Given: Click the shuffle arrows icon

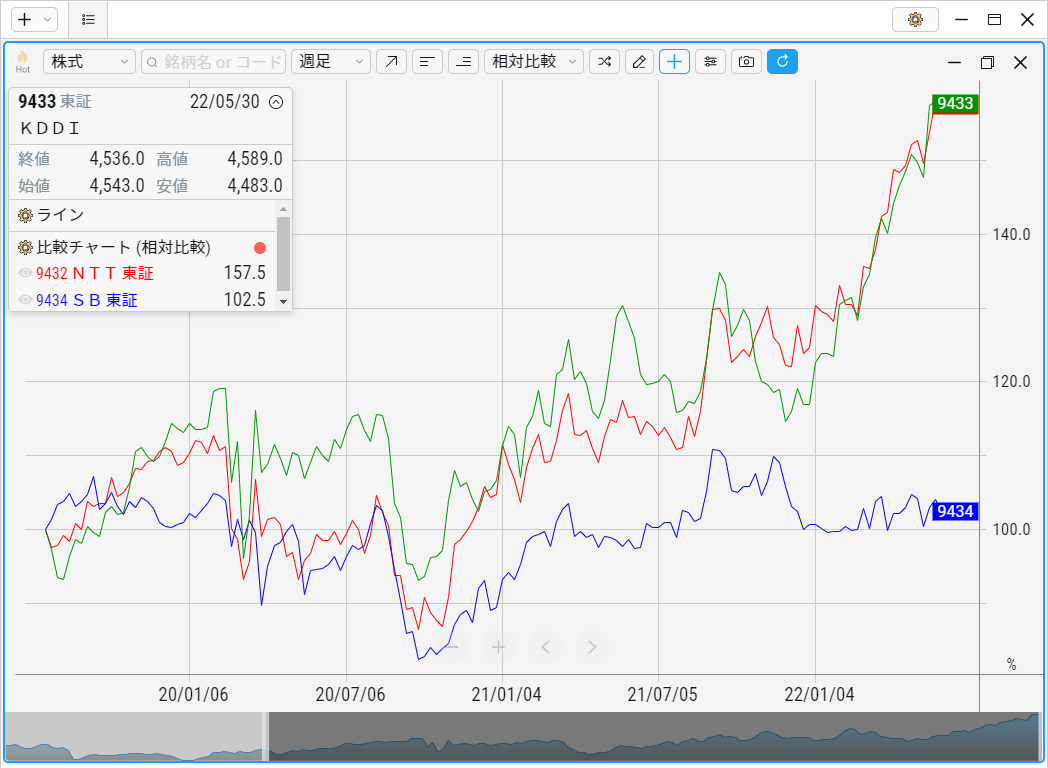Looking at the screenshot, I should [x=604, y=61].
